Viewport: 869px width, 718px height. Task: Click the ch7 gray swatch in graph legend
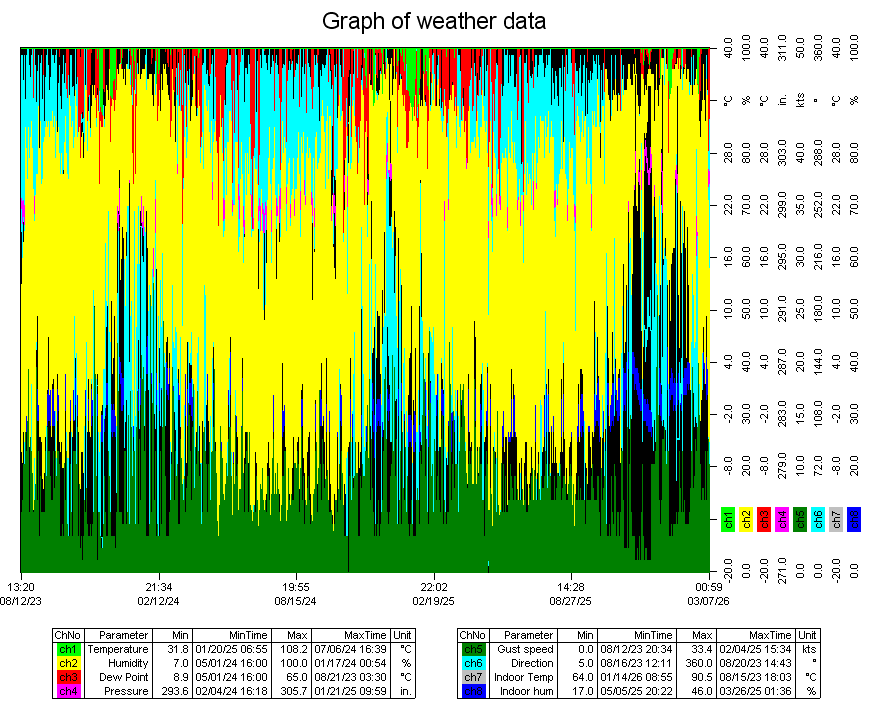[836, 518]
